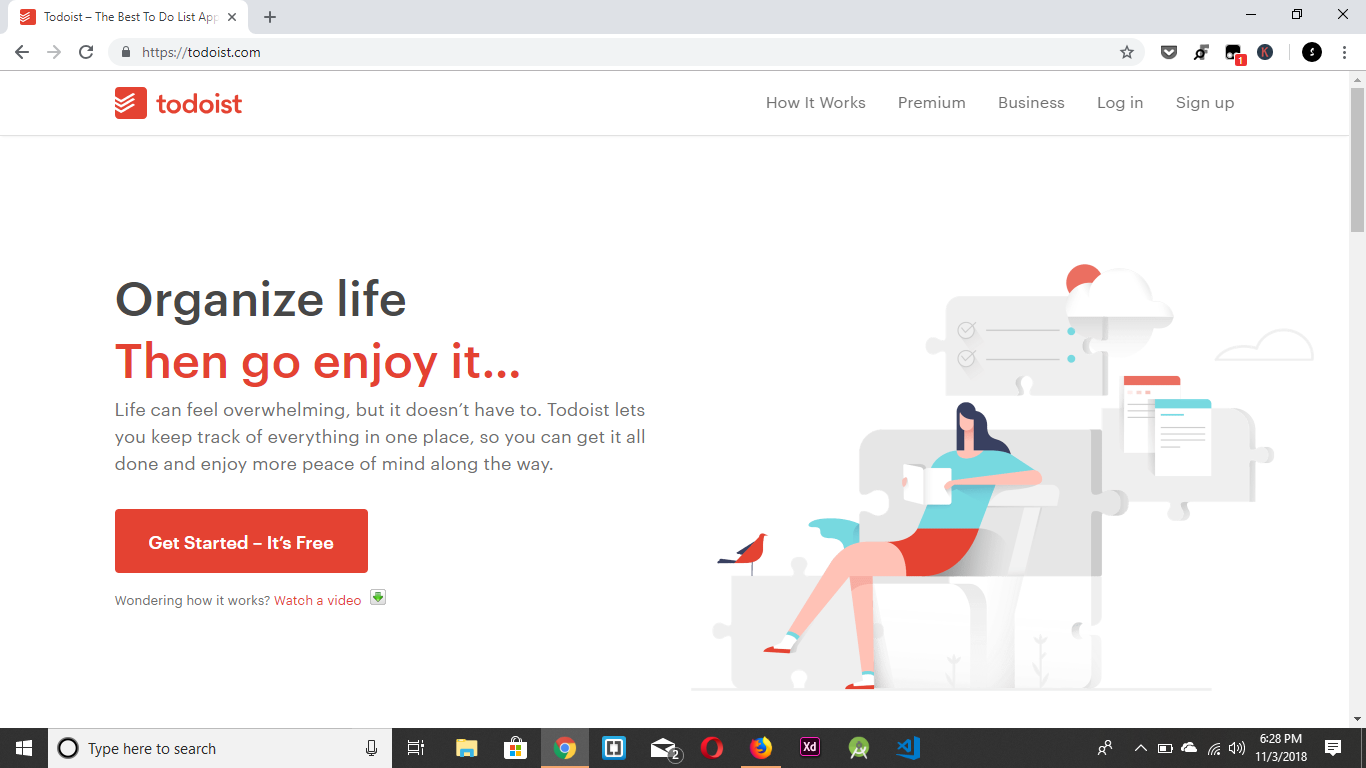
Task: Expand hidden system tray icons
Action: click(x=1140, y=748)
